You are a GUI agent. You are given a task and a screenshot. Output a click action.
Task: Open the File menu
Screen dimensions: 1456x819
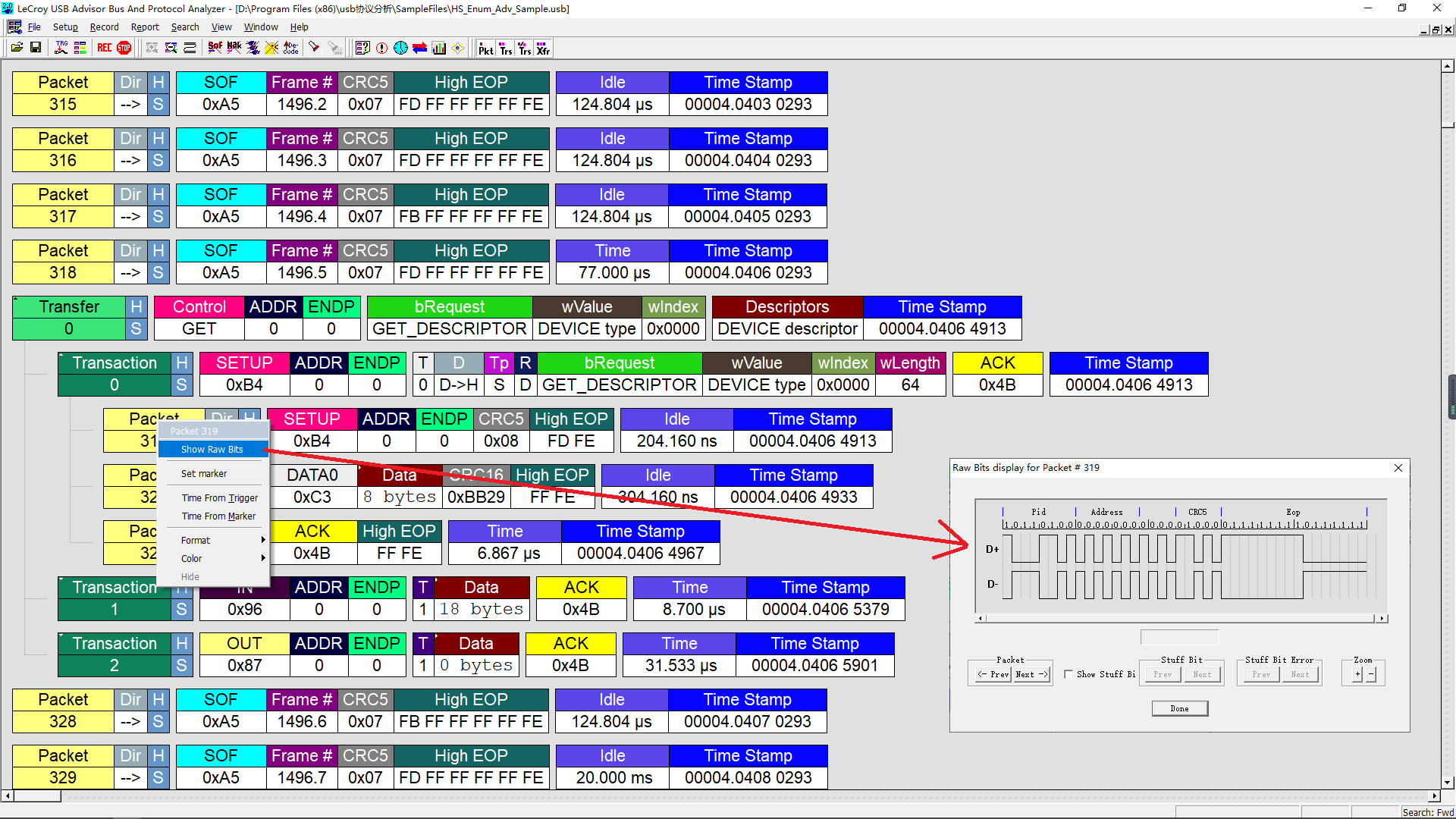point(34,27)
